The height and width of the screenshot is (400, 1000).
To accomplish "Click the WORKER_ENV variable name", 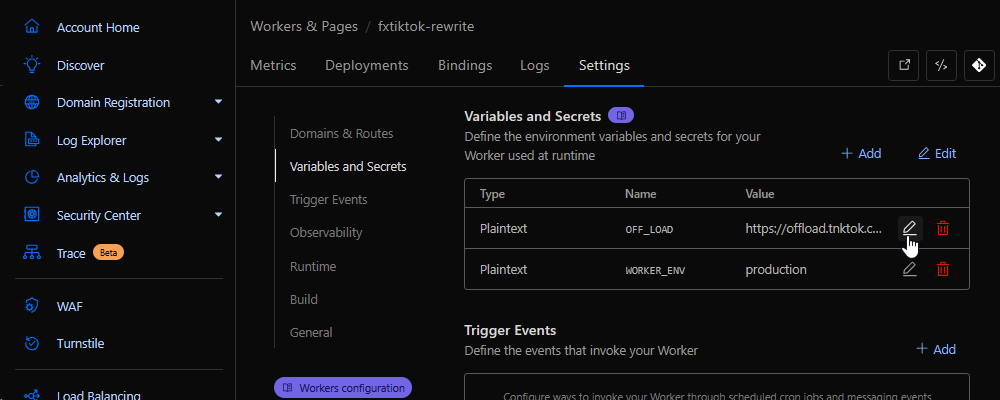I will coord(655,270).
